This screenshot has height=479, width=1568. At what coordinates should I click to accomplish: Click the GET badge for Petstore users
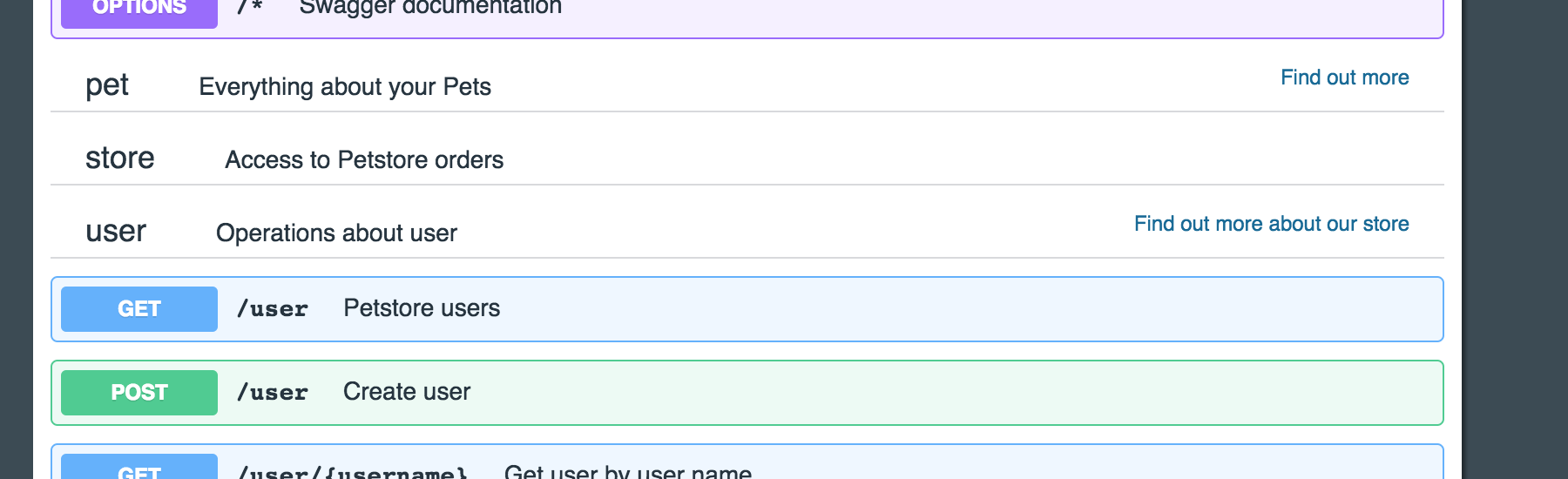[139, 309]
